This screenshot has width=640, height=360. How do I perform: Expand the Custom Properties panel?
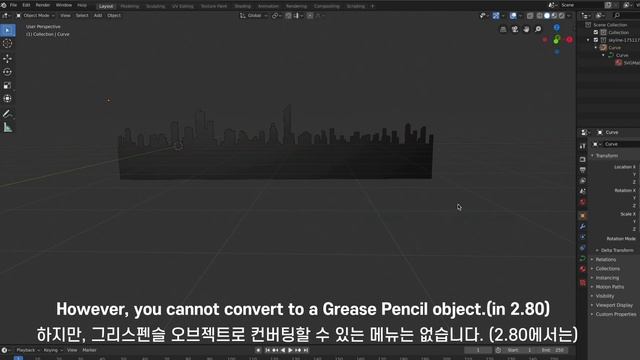616,314
